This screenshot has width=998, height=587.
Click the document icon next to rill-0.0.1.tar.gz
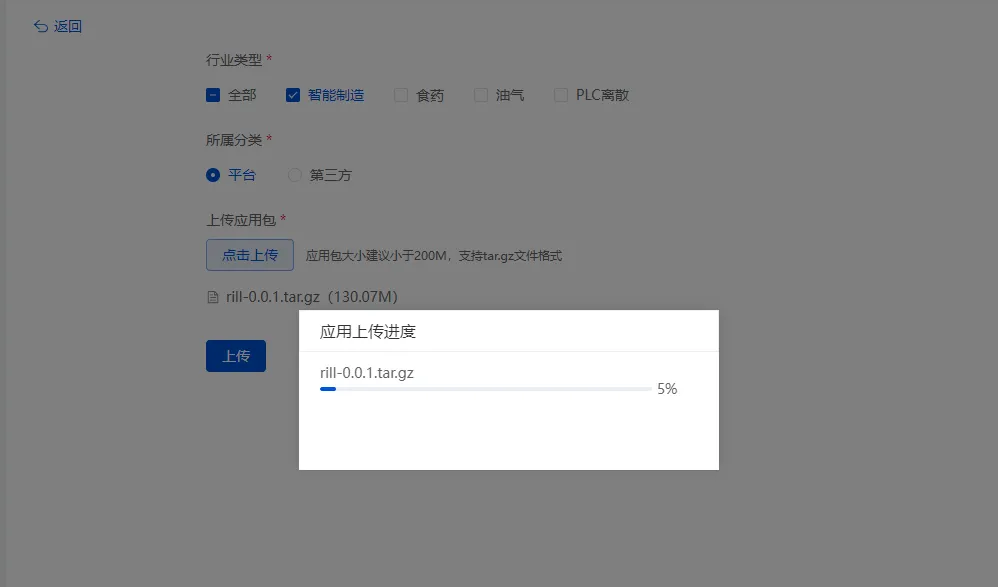pyautogui.click(x=212, y=296)
